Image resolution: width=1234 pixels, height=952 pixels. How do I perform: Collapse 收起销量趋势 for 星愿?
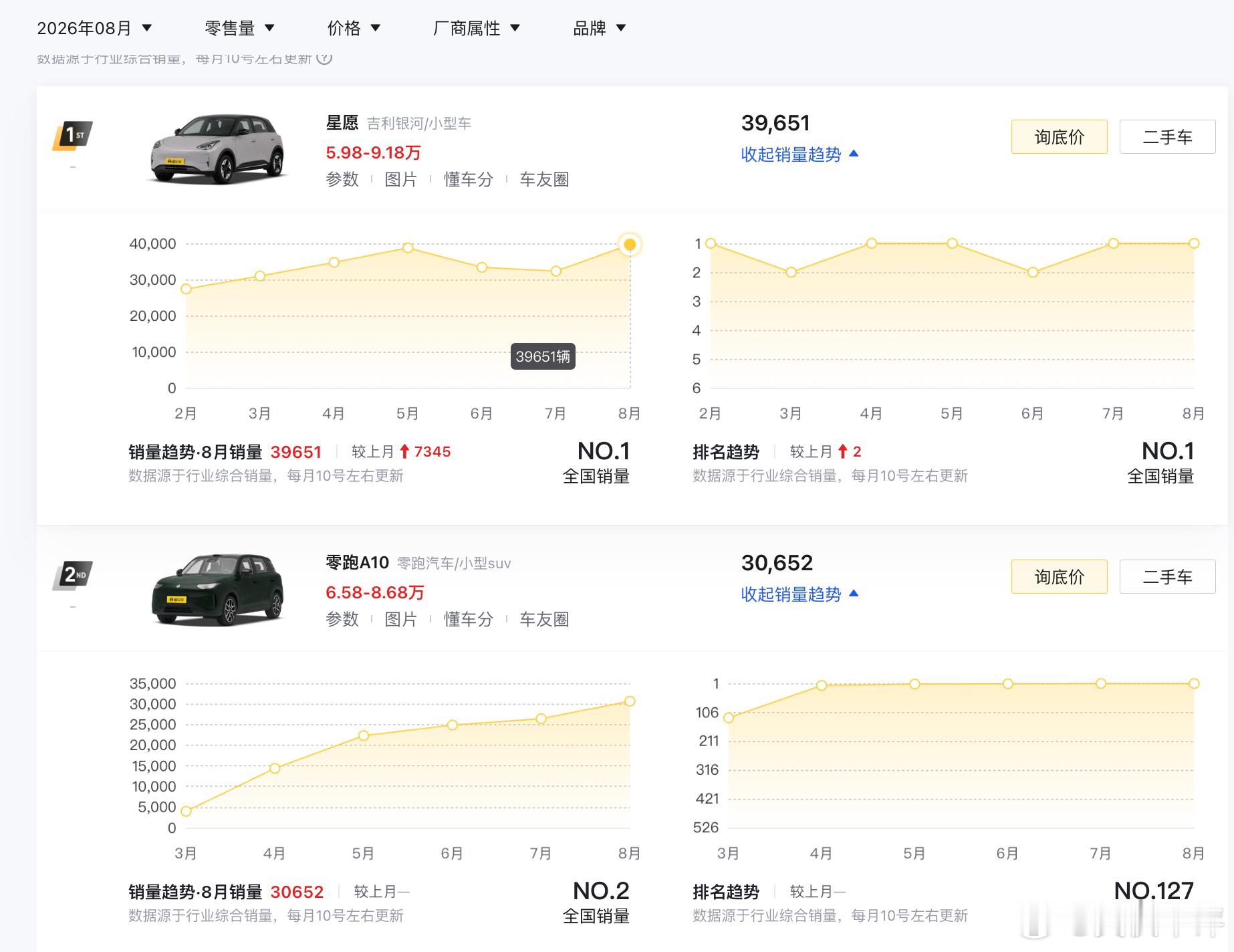(799, 154)
